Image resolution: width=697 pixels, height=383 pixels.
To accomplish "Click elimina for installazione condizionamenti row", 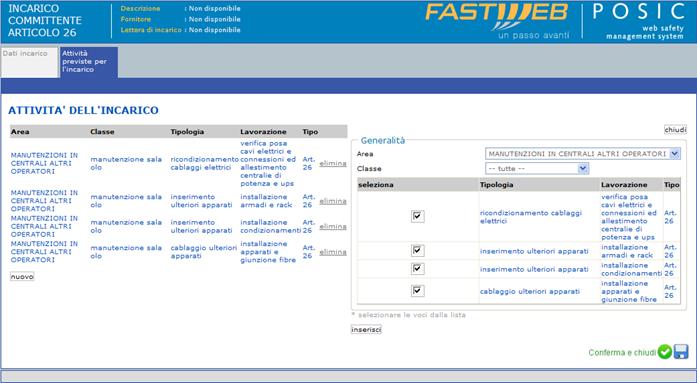I will [x=332, y=226].
